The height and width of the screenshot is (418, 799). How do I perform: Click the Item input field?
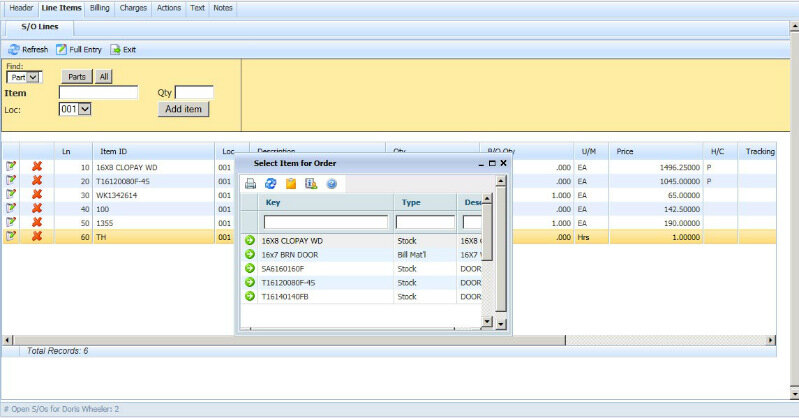98,93
